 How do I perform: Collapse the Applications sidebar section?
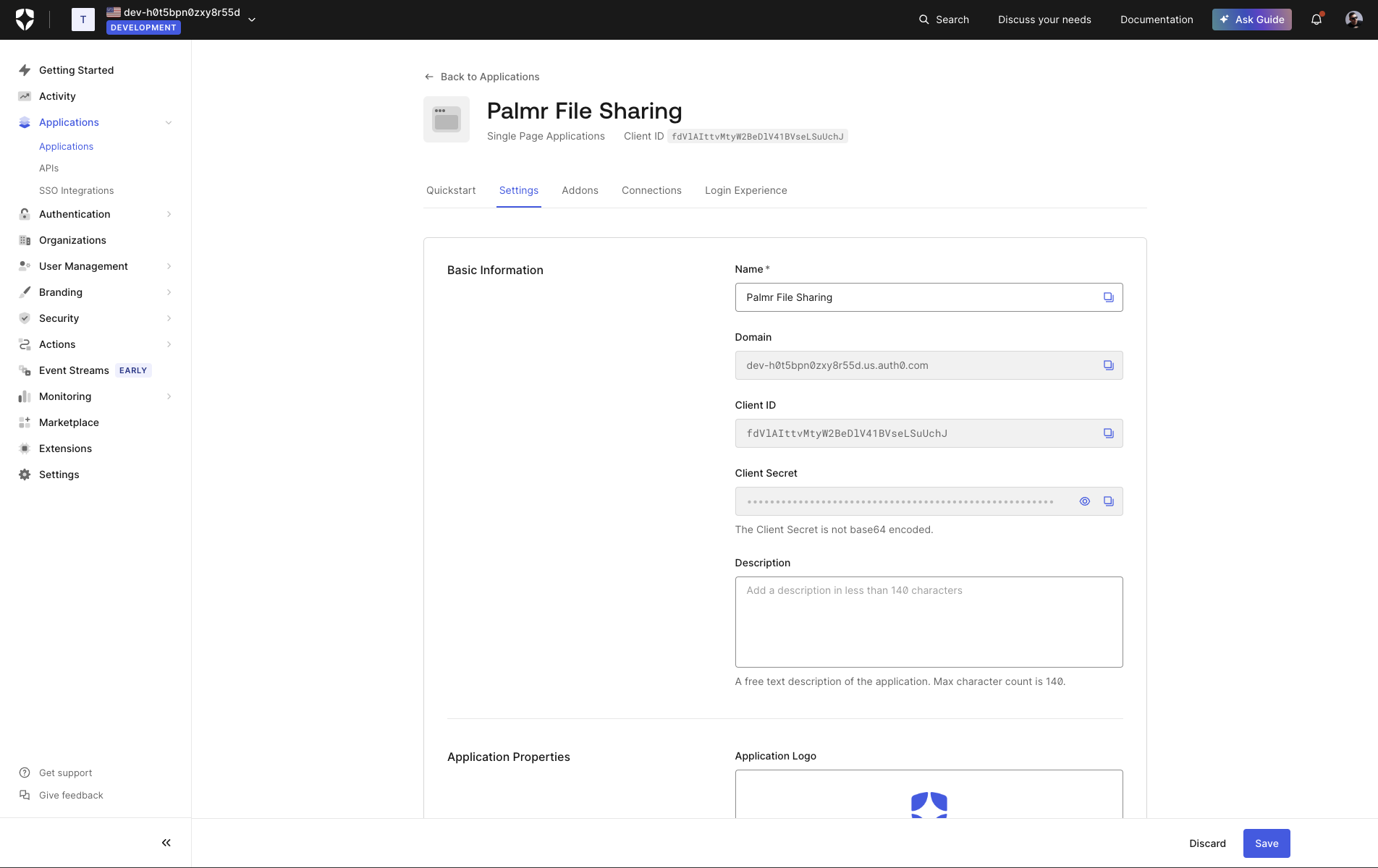click(x=169, y=122)
